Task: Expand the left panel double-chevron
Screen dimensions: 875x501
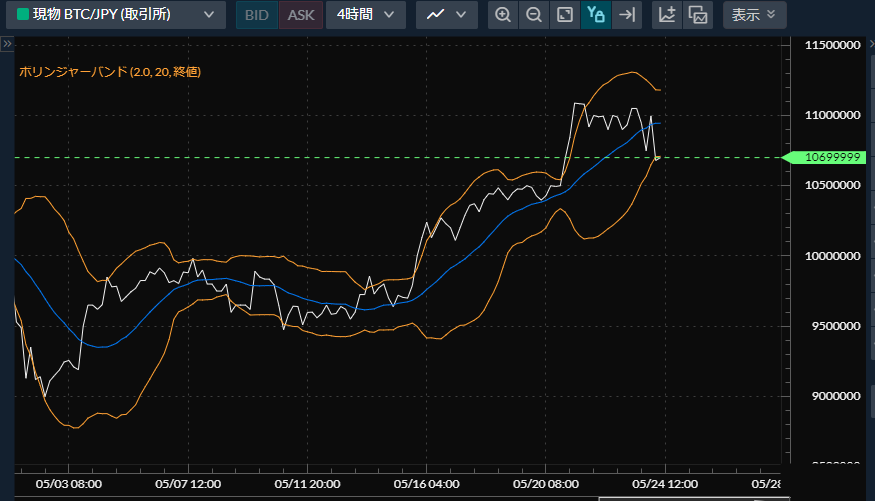Action: (x=7, y=44)
